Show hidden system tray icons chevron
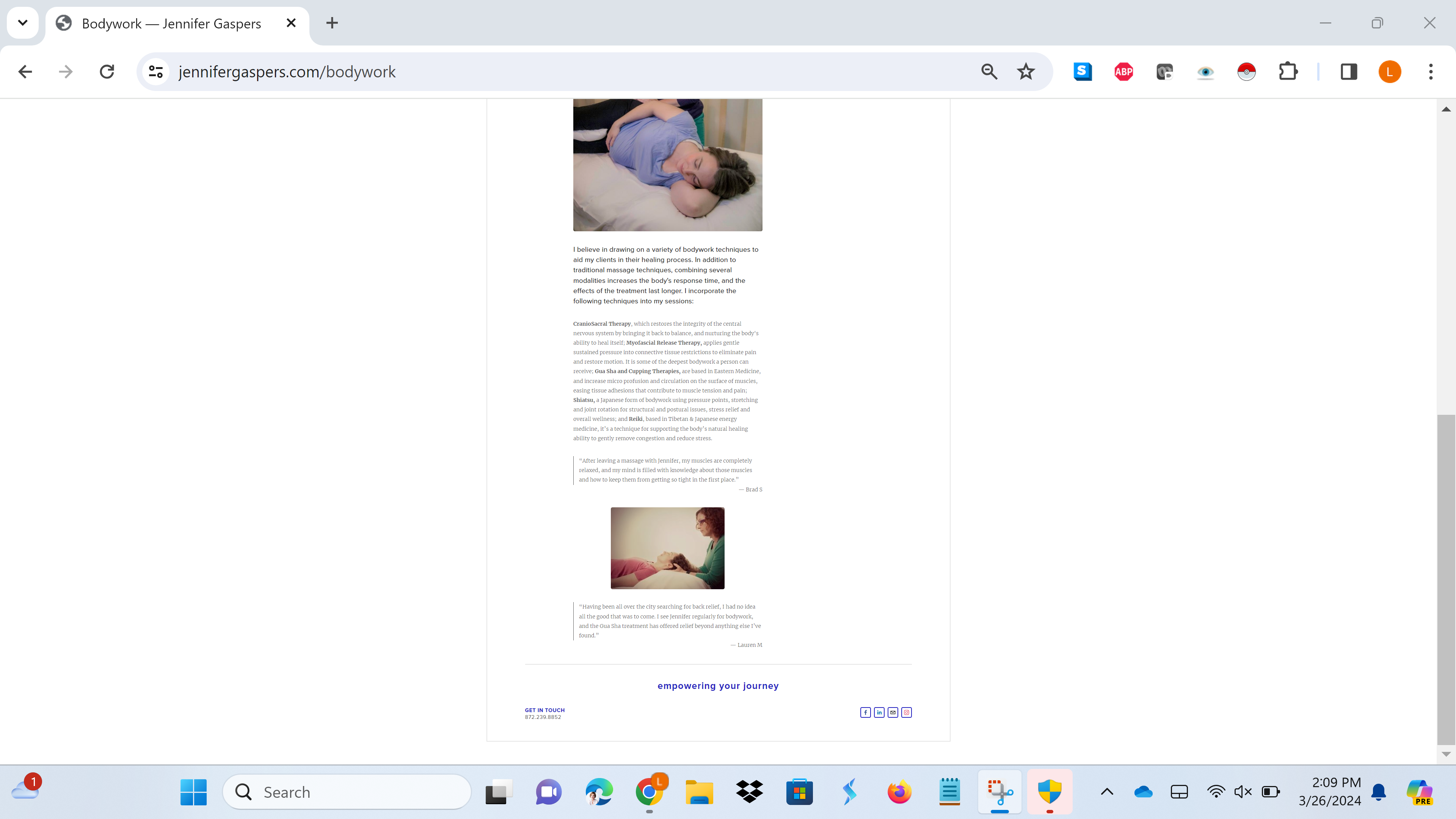The height and width of the screenshot is (819, 1456). [1107, 792]
